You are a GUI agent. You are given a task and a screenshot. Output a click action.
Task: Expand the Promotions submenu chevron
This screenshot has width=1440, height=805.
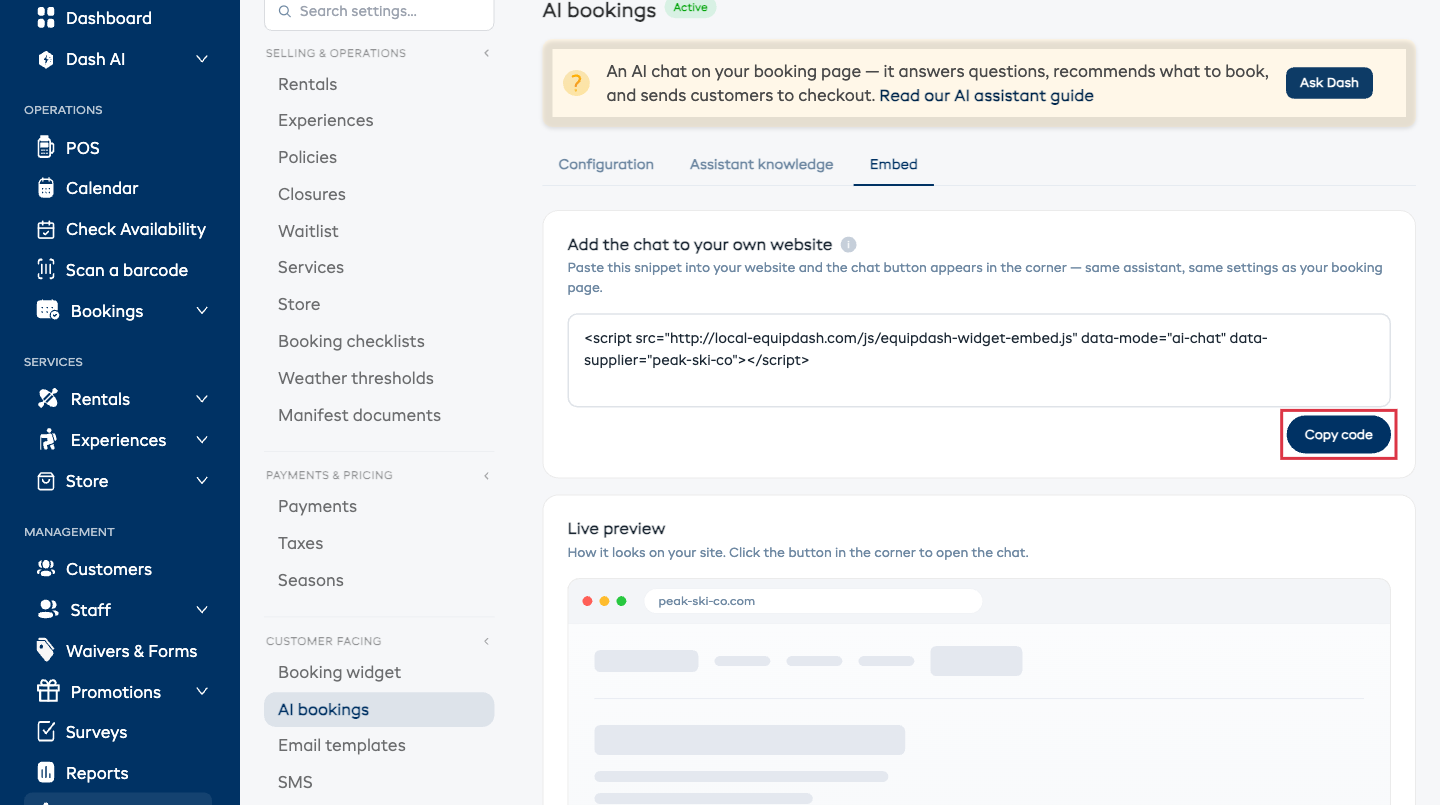click(x=202, y=692)
